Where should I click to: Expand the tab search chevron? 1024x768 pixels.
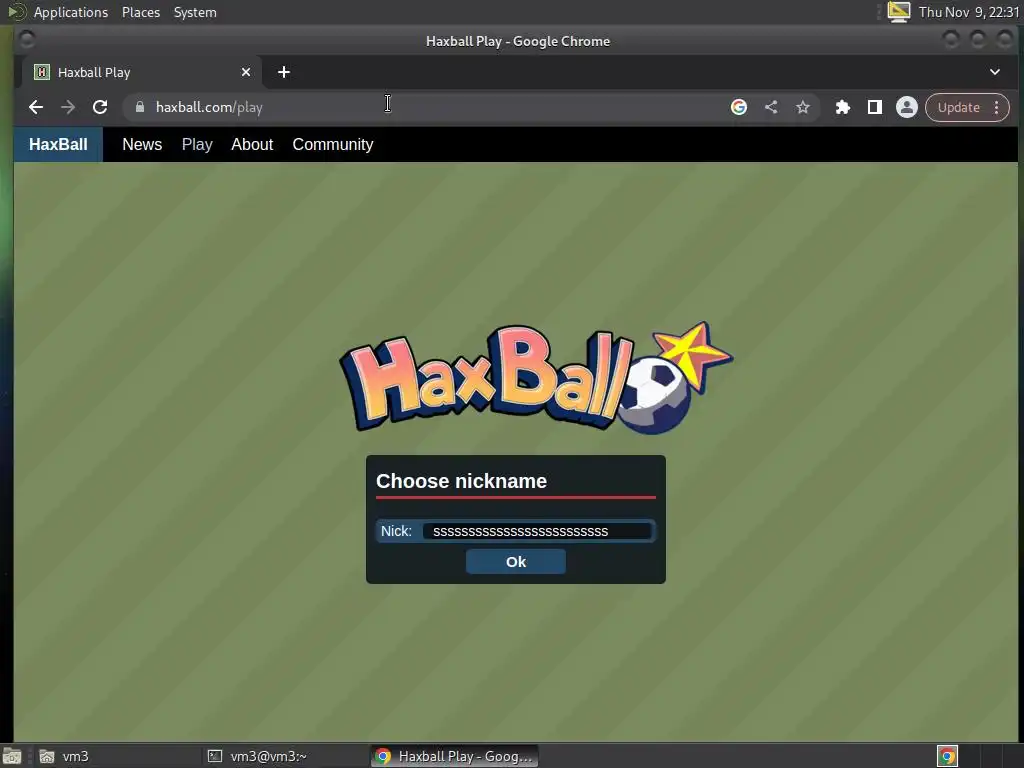(x=995, y=72)
